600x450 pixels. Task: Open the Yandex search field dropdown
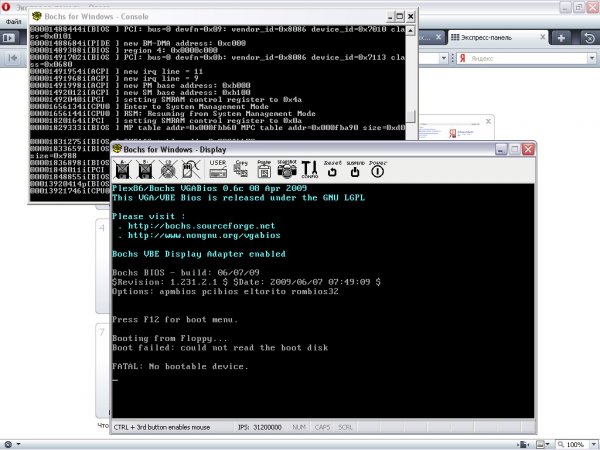click(592, 58)
